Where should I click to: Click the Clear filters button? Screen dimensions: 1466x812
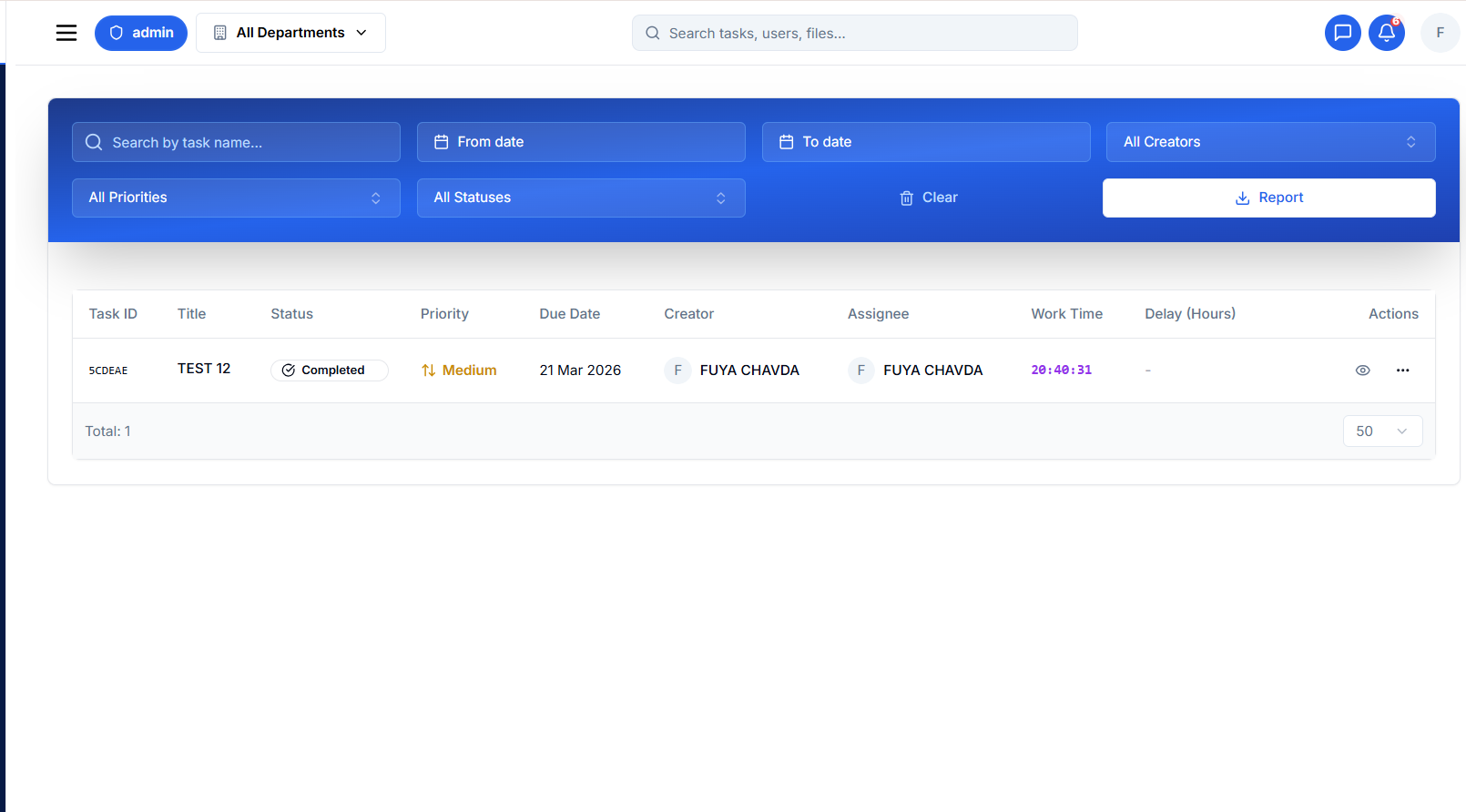pos(928,198)
